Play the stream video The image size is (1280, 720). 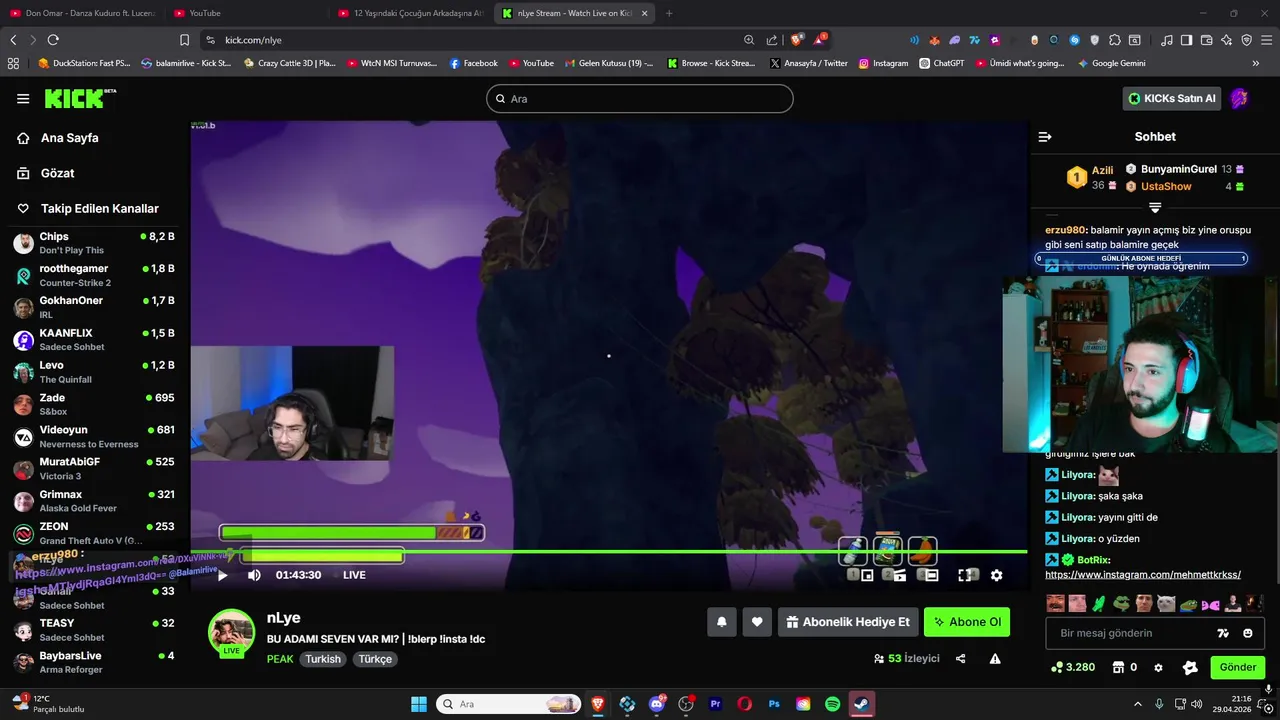click(x=222, y=575)
